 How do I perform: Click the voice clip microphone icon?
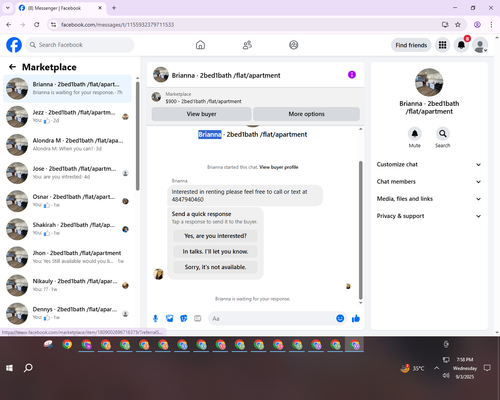click(155, 318)
